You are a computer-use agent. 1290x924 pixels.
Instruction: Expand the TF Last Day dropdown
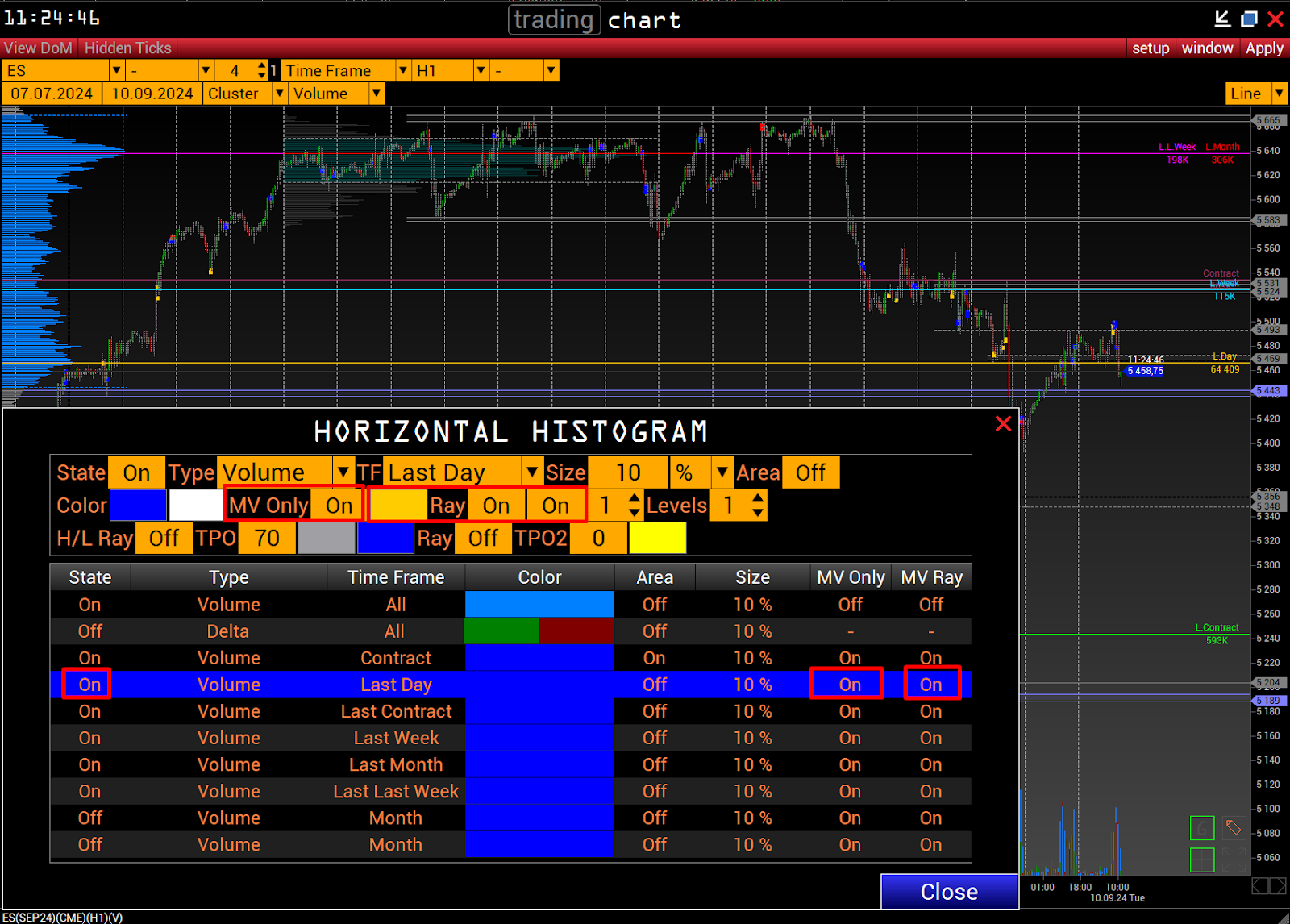click(532, 472)
